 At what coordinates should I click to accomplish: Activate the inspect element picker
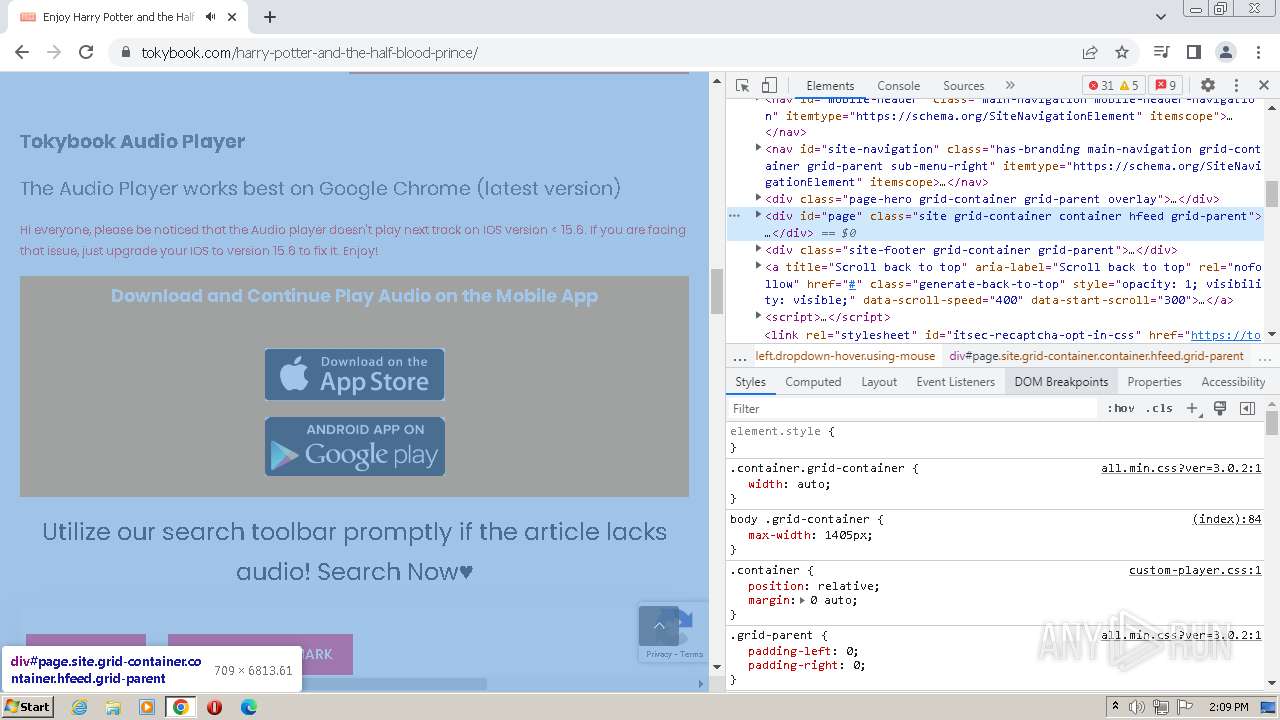pos(742,86)
